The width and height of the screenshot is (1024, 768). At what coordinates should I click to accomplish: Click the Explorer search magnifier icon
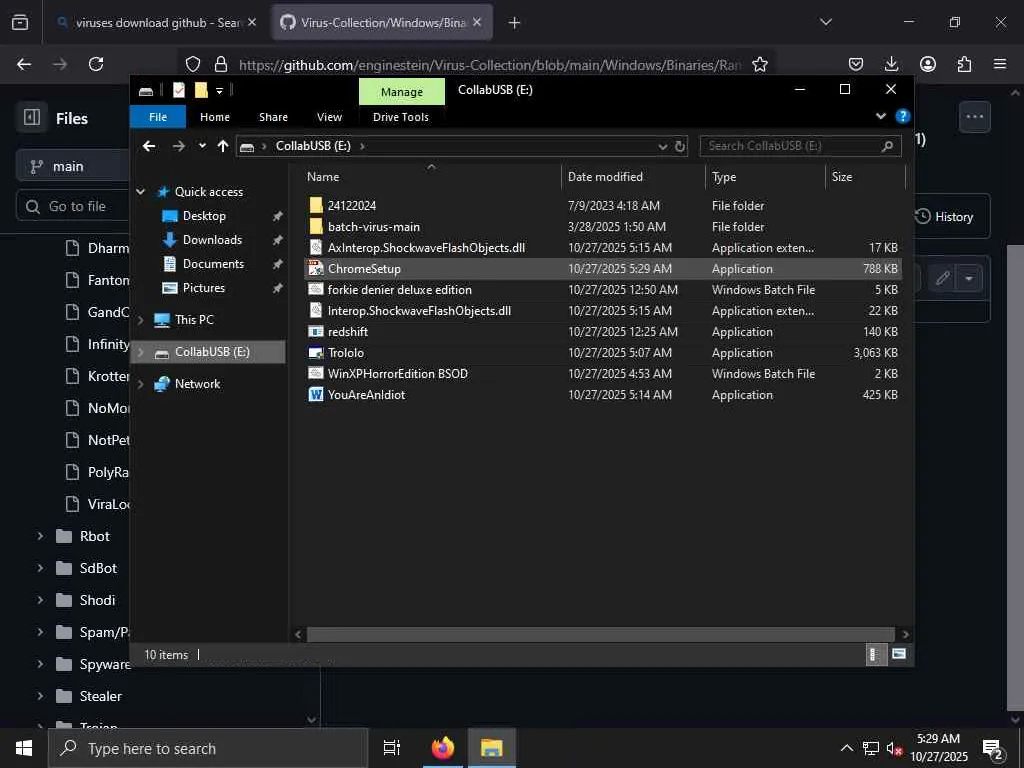pyautogui.click(x=887, y=146)
